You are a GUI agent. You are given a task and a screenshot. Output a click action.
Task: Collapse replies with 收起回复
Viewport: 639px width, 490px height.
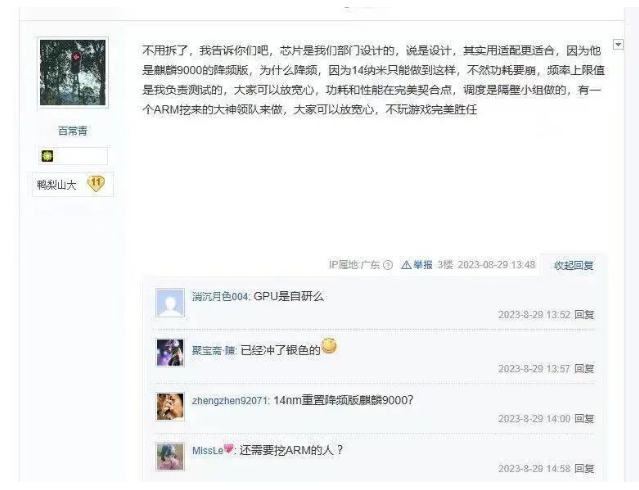click(x=573, y=265)
